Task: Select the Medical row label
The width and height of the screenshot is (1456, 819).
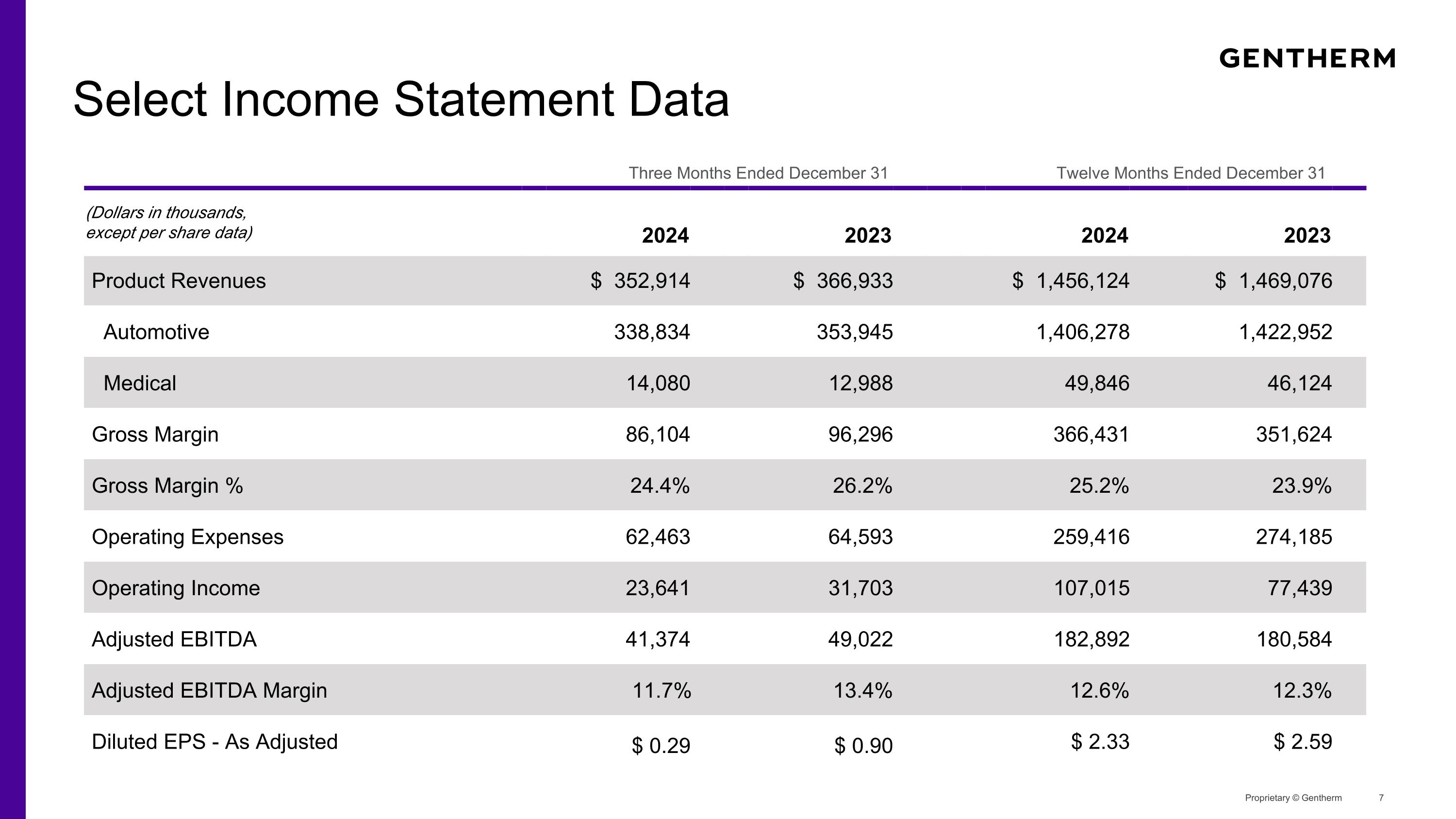Action: point(140,383)
